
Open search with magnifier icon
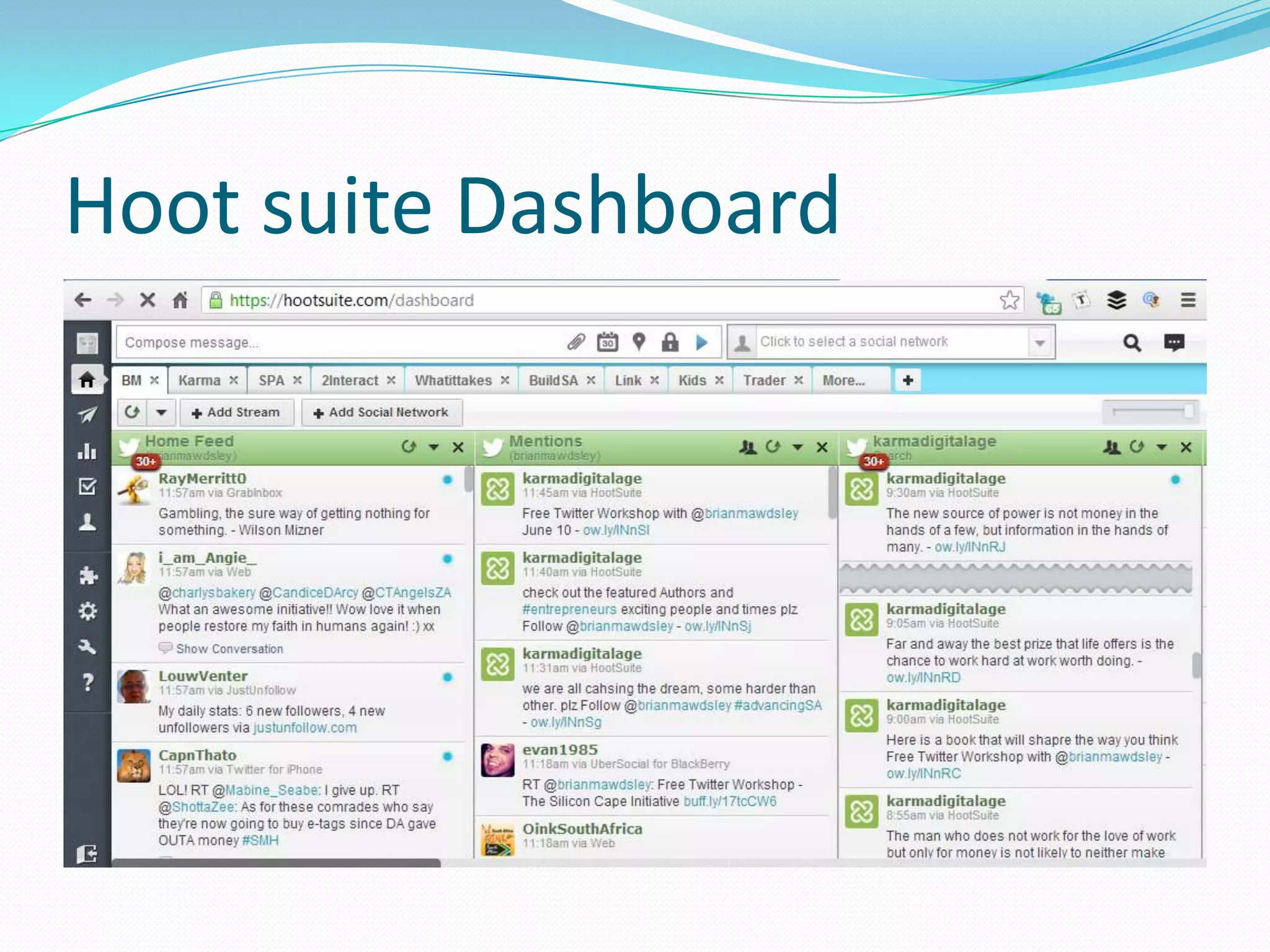(1132, 342)
